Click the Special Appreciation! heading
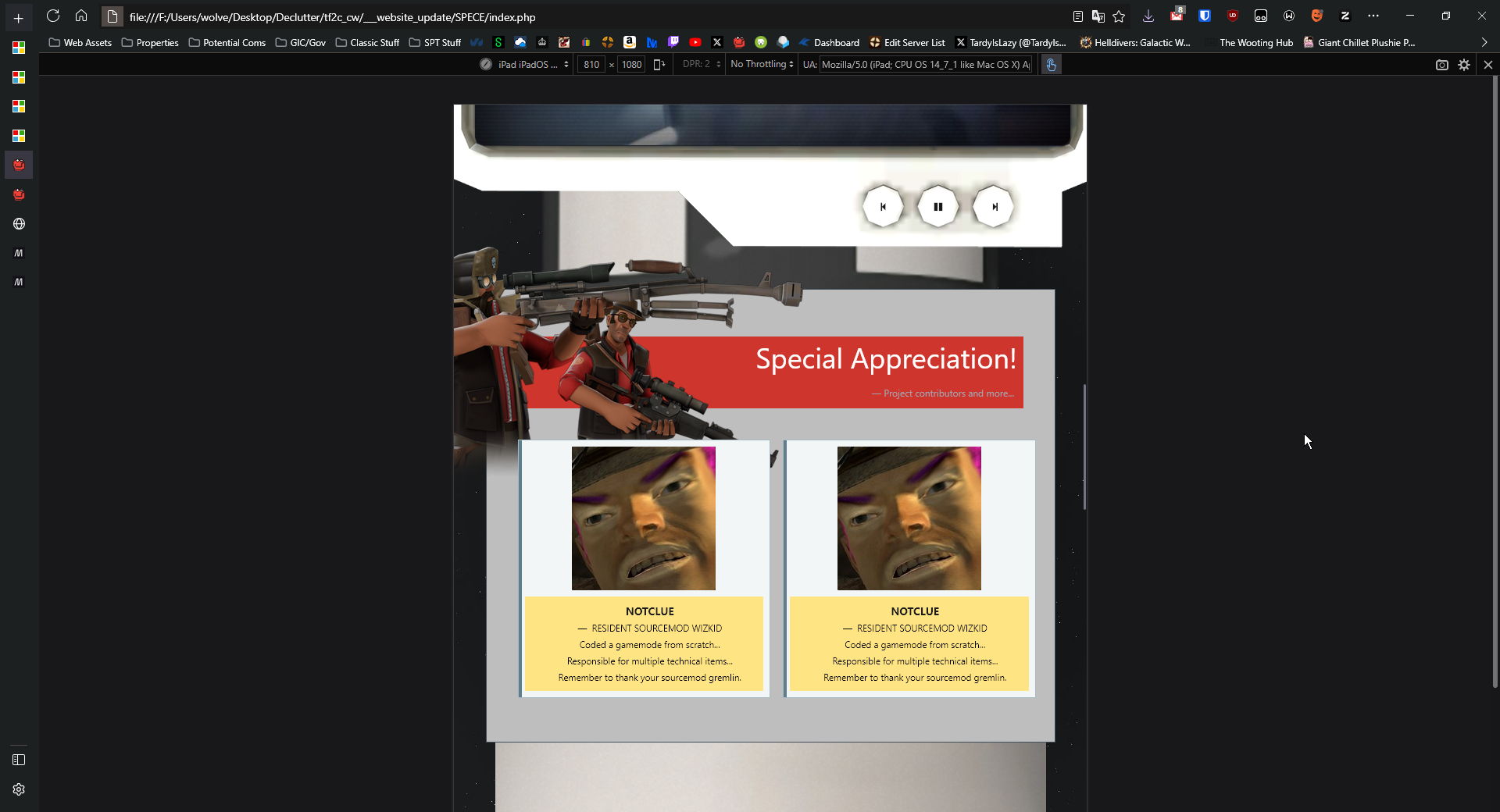1500x812 pixels. click(x=886, y=359)
